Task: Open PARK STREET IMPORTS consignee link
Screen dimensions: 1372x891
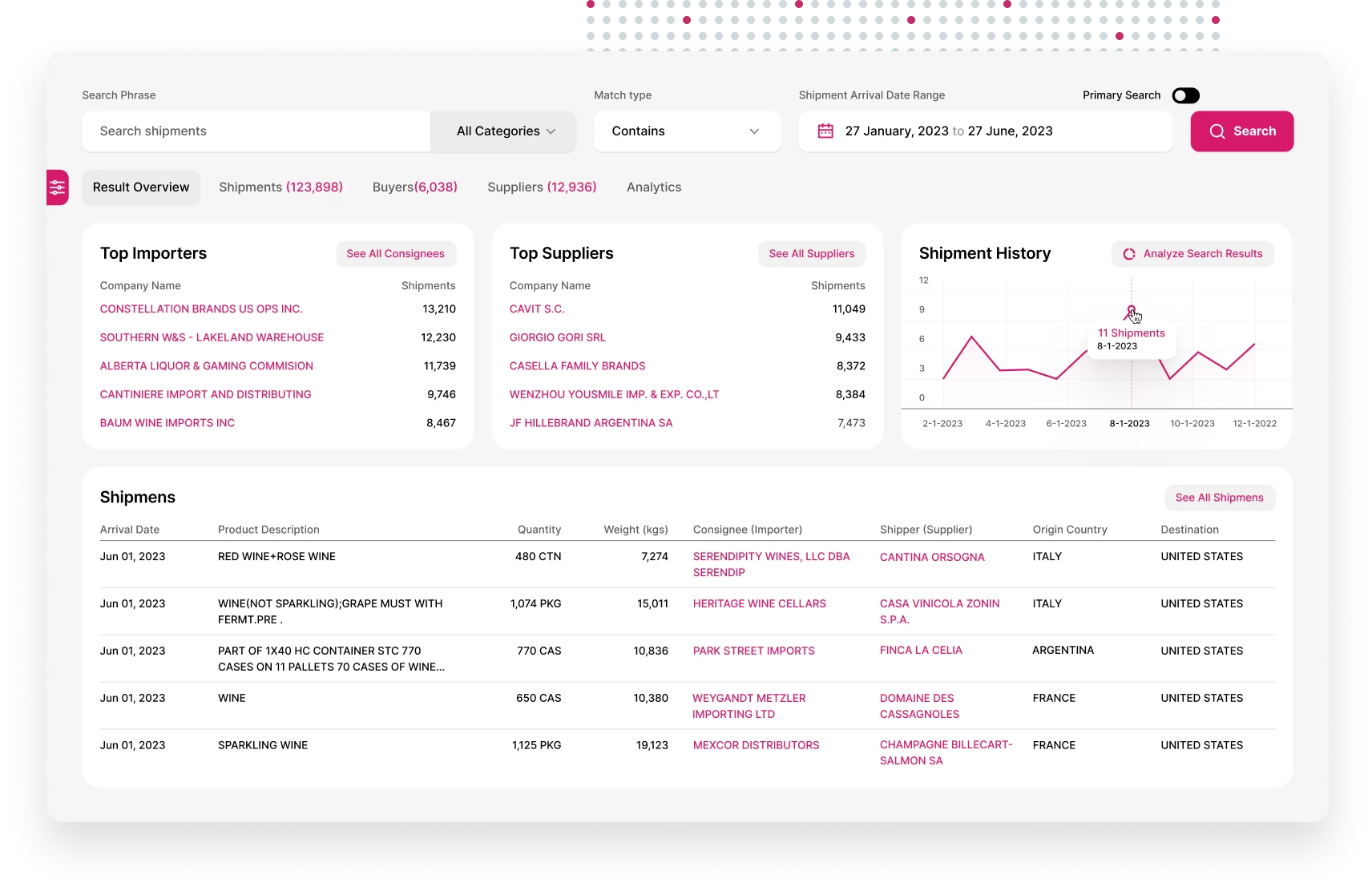Action: pos(753,651)
